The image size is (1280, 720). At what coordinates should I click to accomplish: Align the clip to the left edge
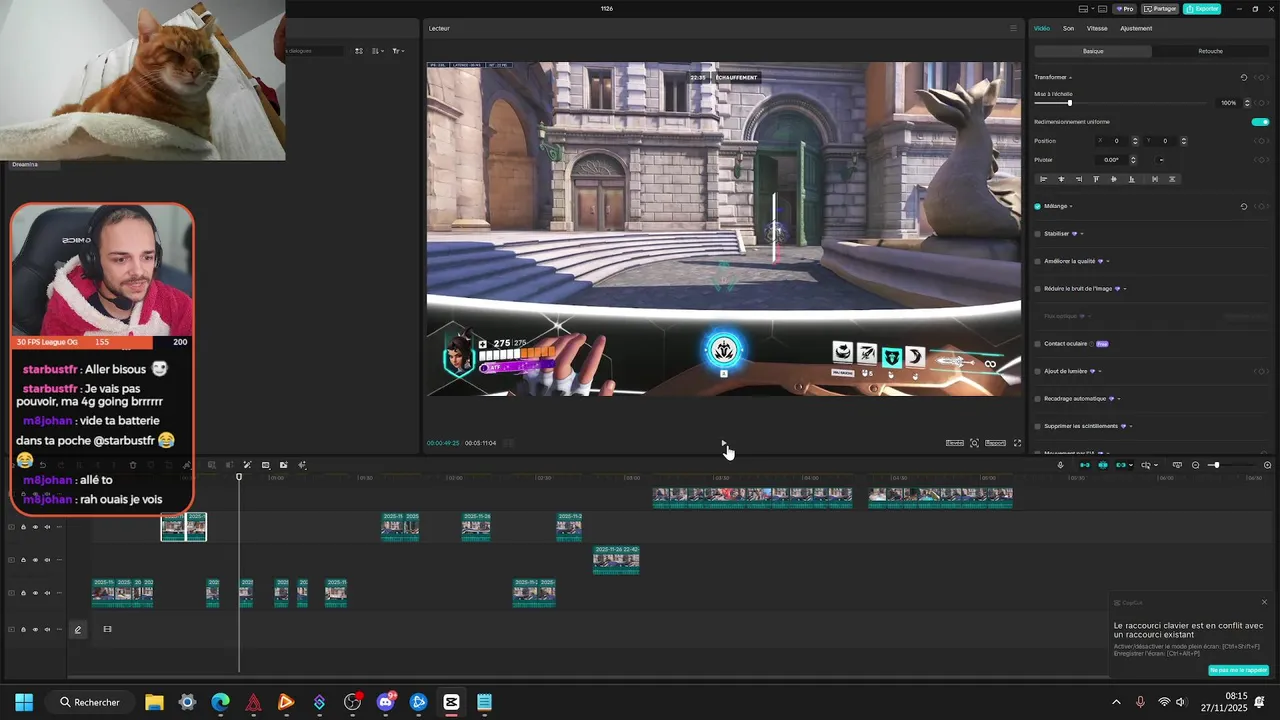[x=1043, y=179]
